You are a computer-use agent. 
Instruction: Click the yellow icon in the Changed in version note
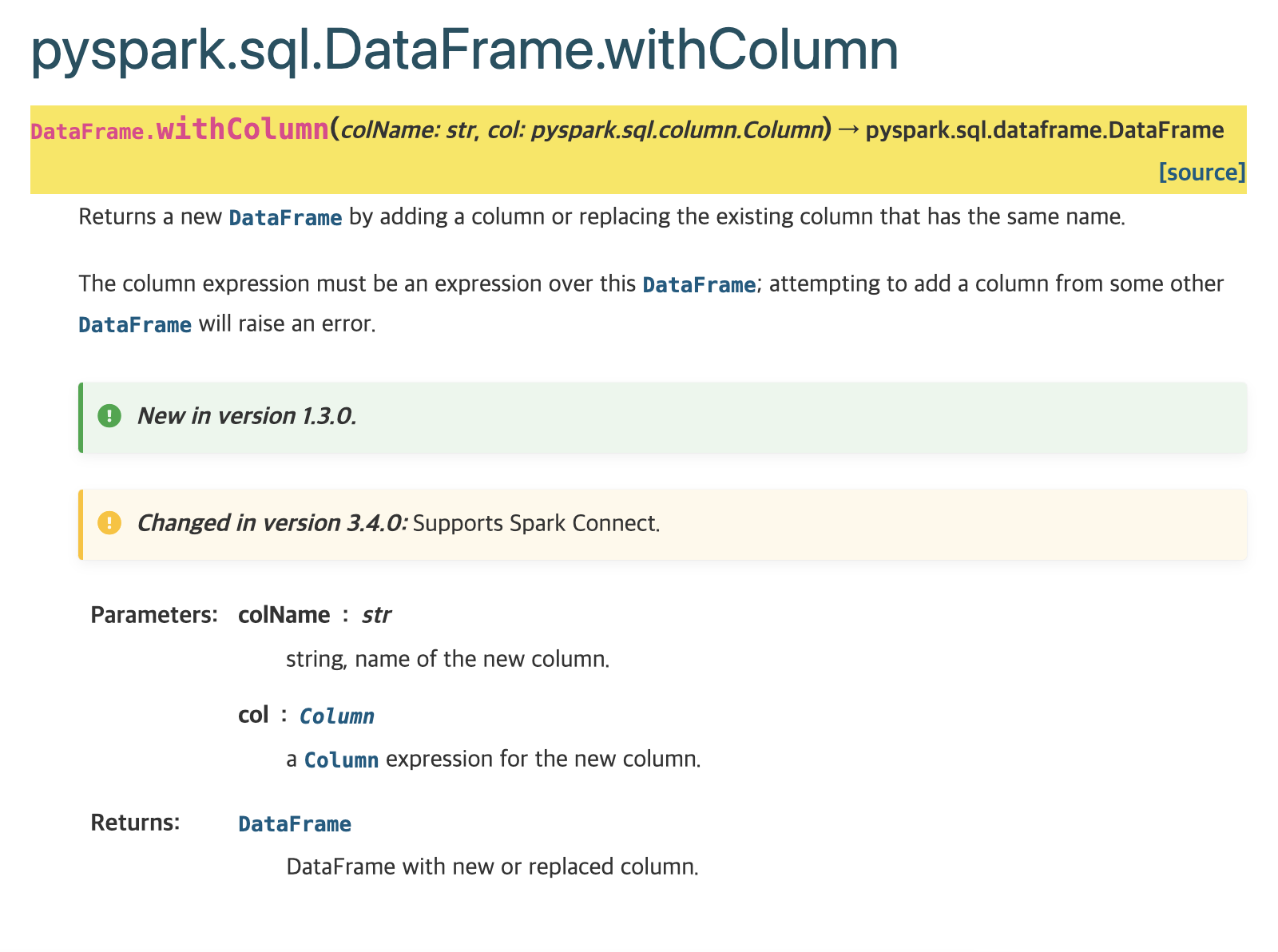109,523
